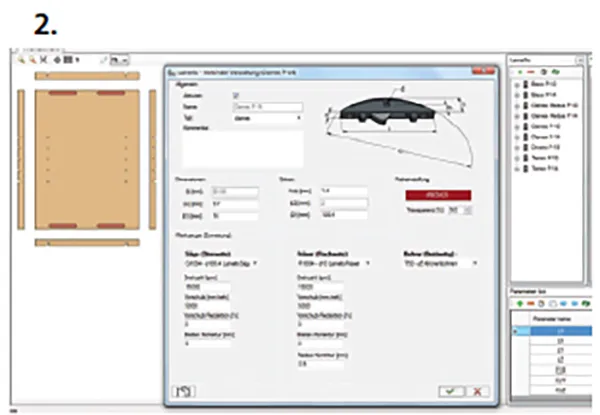Toggle the Aktivieren checkbox
This screenshot has width=600, height=415.
(236, 94)
